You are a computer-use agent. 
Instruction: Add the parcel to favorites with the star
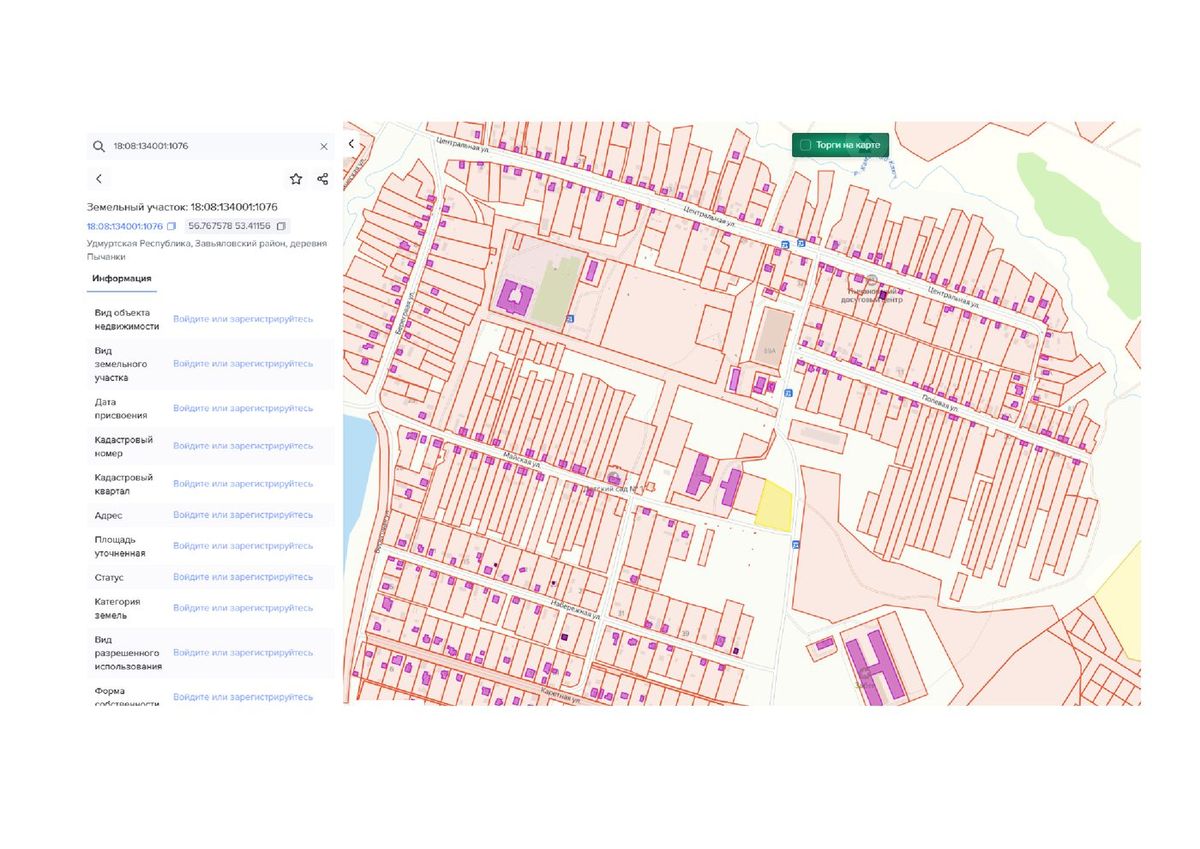[x=296, y=179]
